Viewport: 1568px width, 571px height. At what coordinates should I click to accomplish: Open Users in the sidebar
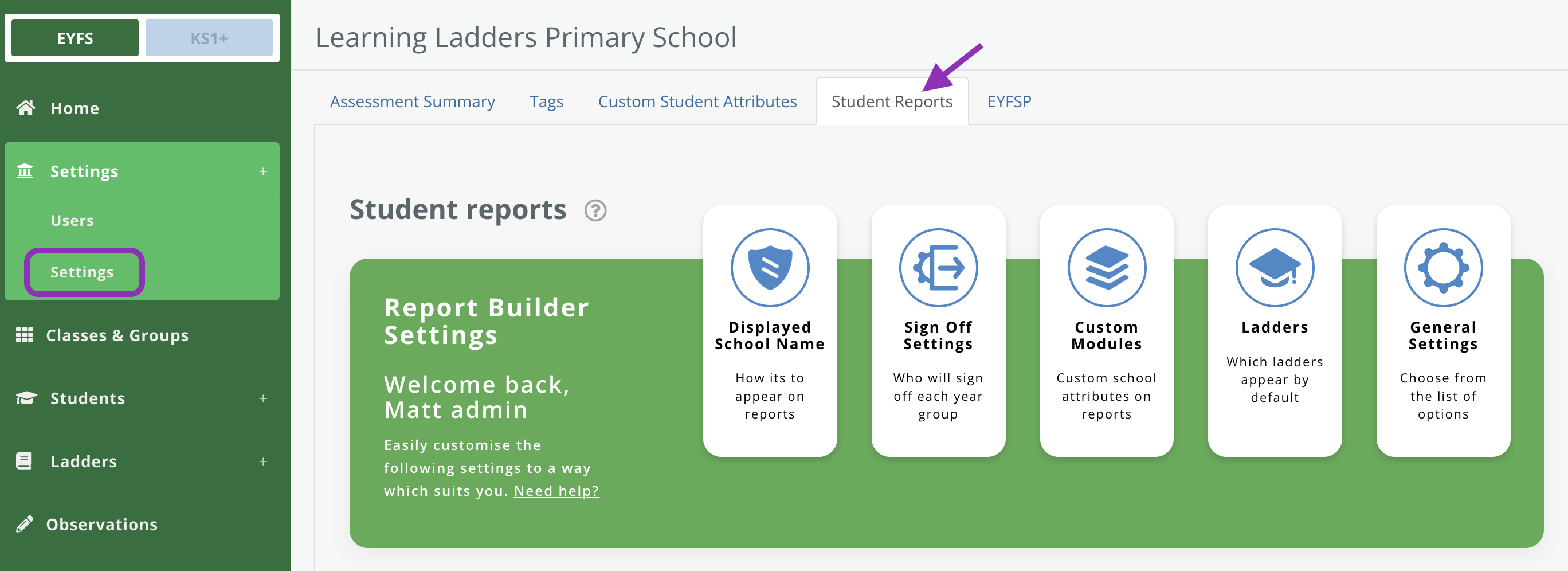tap(72, 220)
